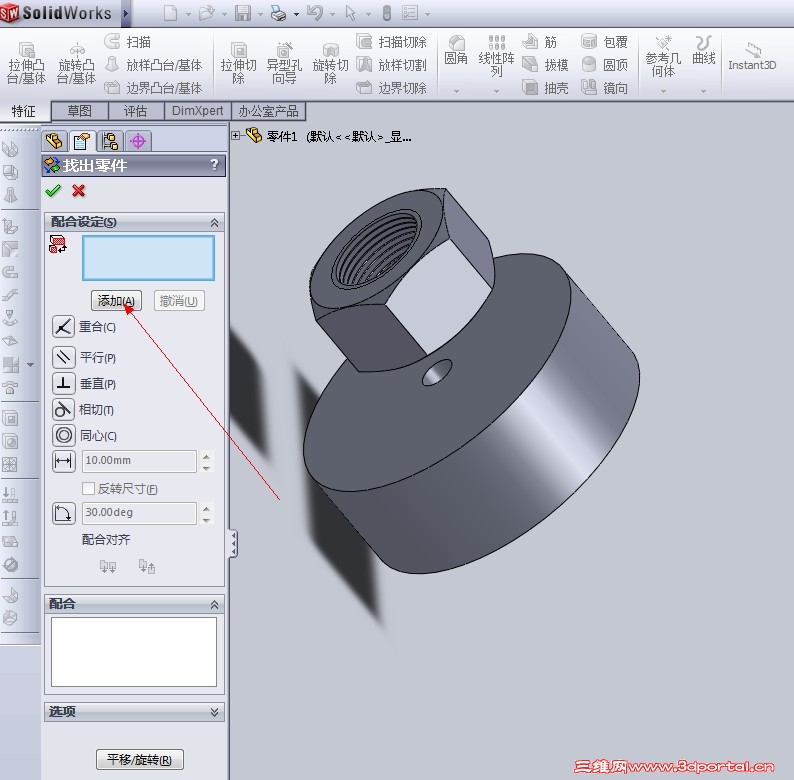This screenshot has height=780, width=794.
Task: Select the 旋转切除 revolved cut tool
Action: click(330, 63)
